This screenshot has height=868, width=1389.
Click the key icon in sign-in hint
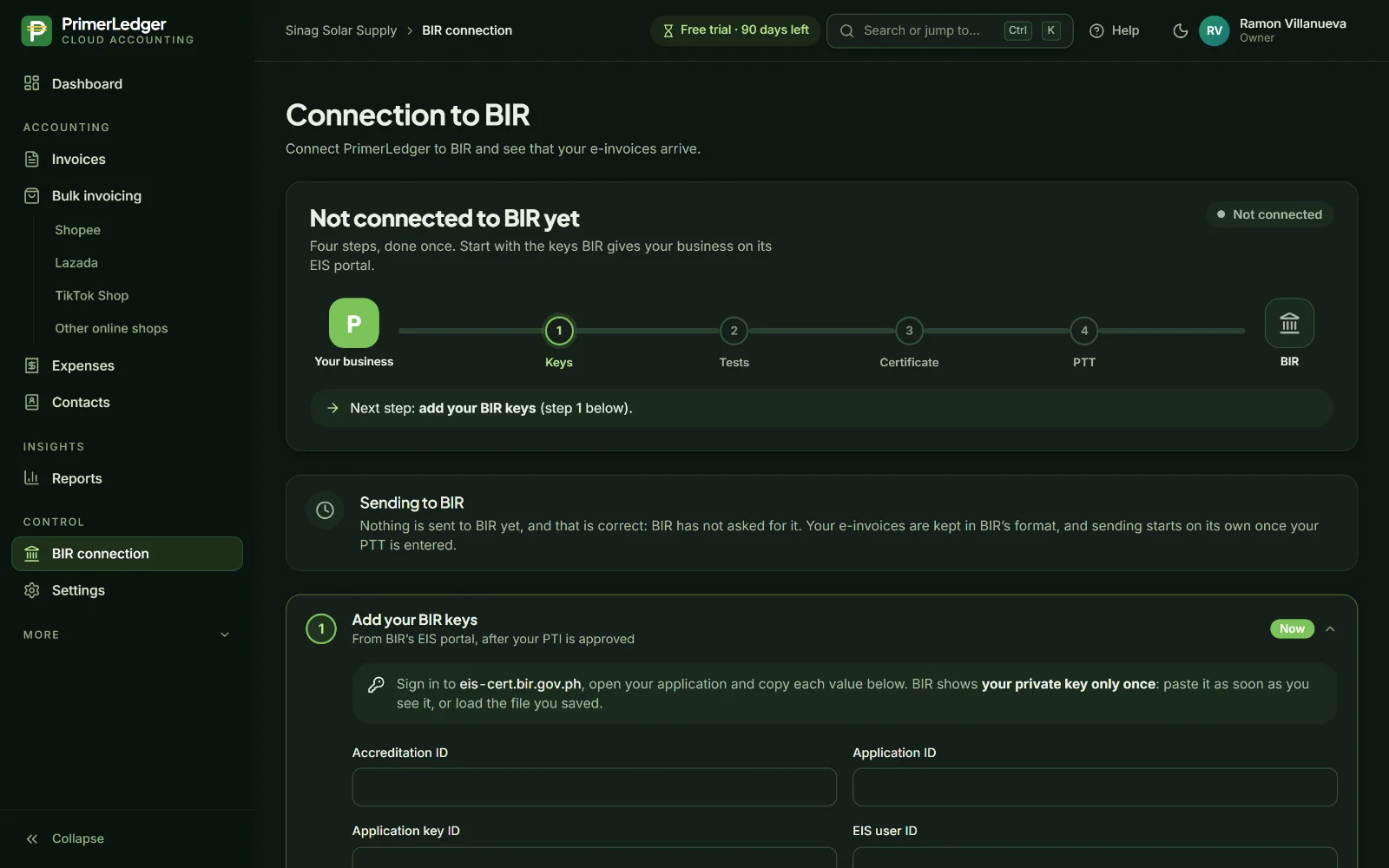pyautogui.click(x=376, y=685)
